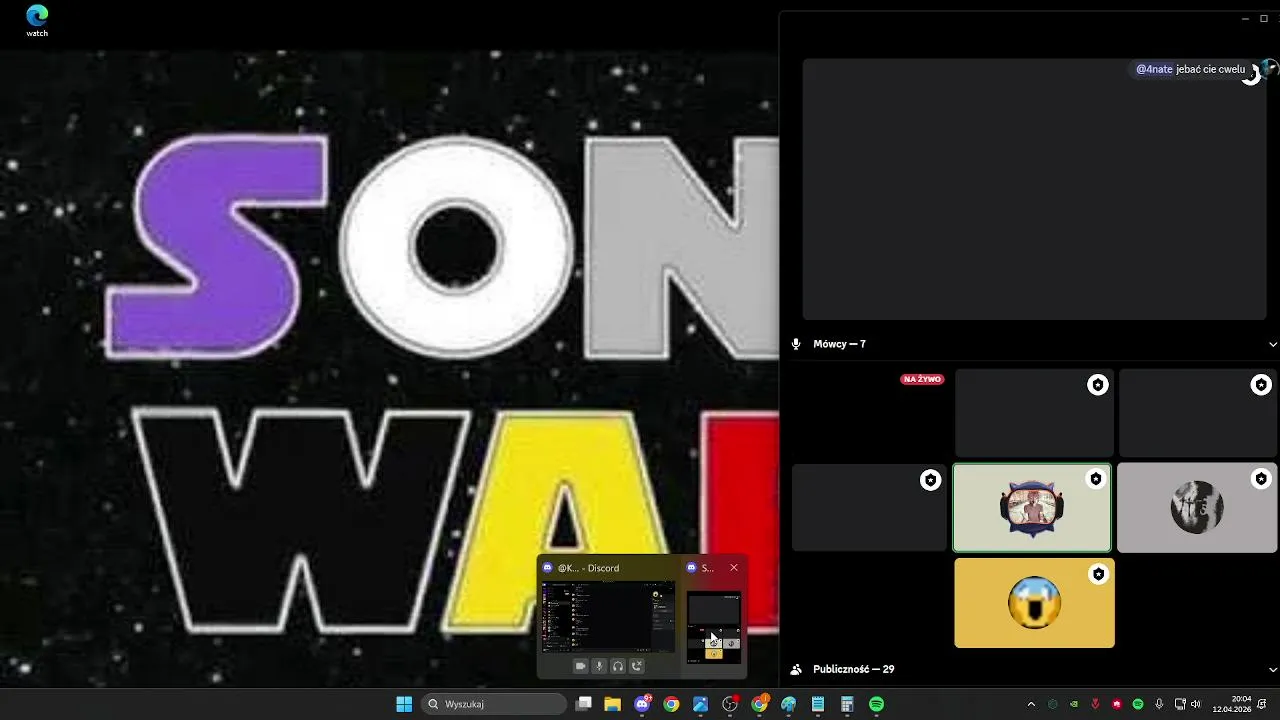1280x720 pixels.
Task: Open Task View from the taskbar
Action: (585, 704)
